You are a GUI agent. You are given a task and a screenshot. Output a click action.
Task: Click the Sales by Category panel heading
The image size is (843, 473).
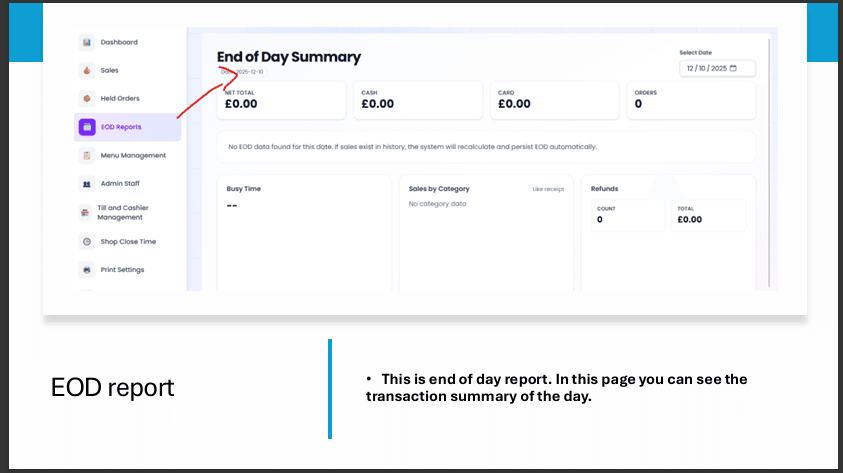pos(439,189)
